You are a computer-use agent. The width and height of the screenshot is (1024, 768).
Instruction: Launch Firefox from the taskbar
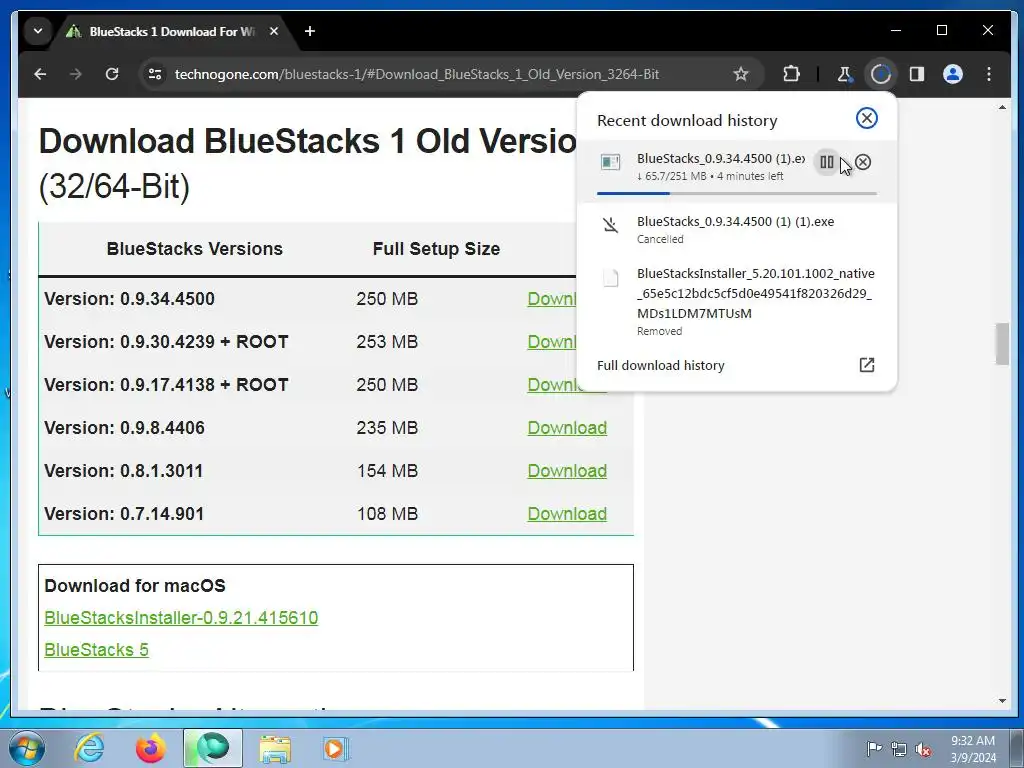pyautogui.click(x=150, y=748)
